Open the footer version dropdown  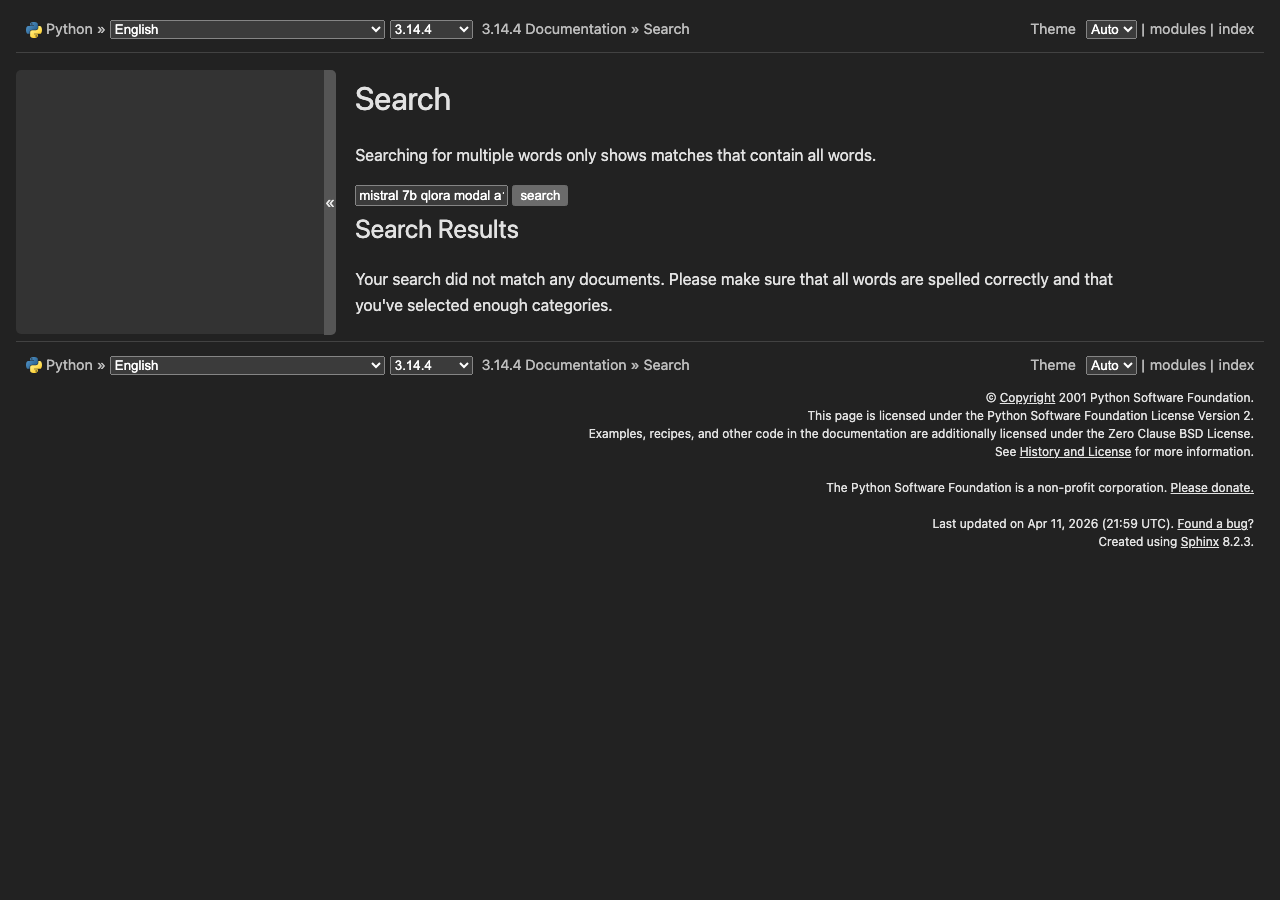[x=431, y=365]
